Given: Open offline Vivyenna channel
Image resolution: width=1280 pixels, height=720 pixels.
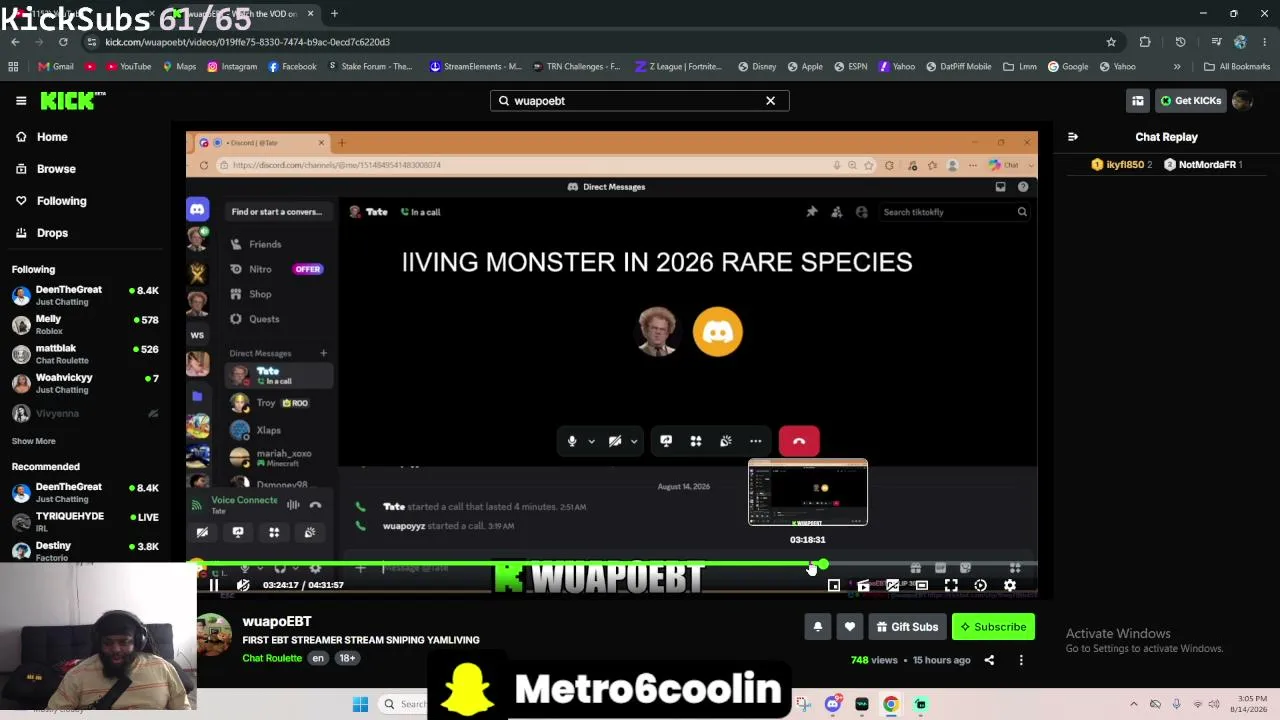Looking at the screenshot, I should point(86,413).
